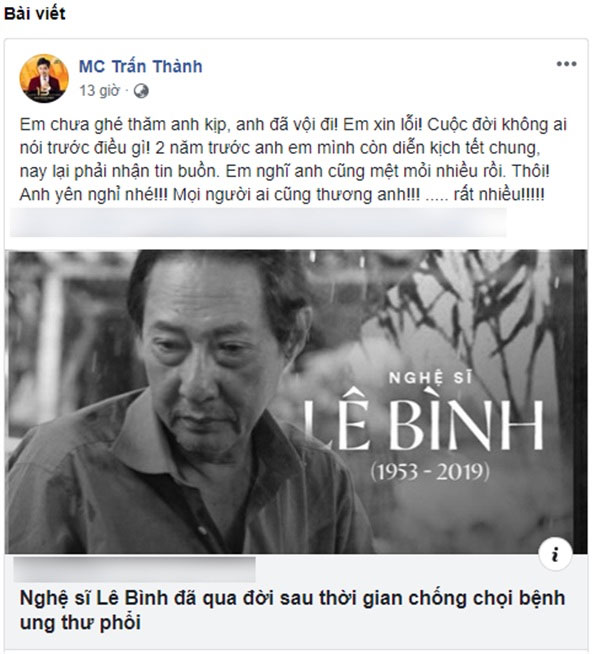This screenshot has width=600, height=654.
Task: Open the MC Trấn Thành profile name link
Action: [x=141, y=66]
